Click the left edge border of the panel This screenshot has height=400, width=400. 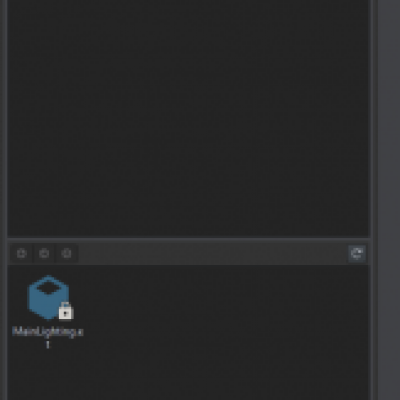tap(4, 200)
